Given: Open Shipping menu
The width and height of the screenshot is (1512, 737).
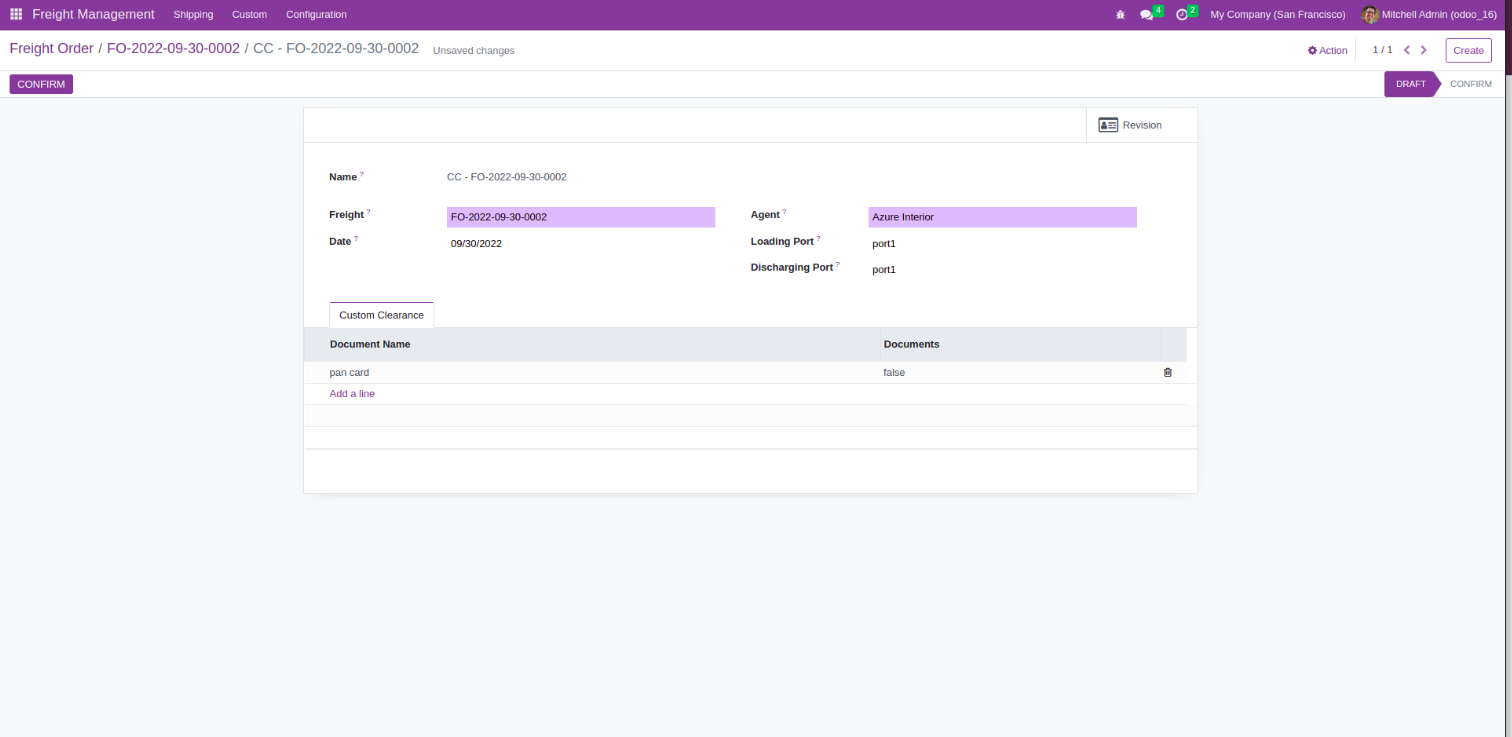Looking at the screenshot, I should coord(193,15).
